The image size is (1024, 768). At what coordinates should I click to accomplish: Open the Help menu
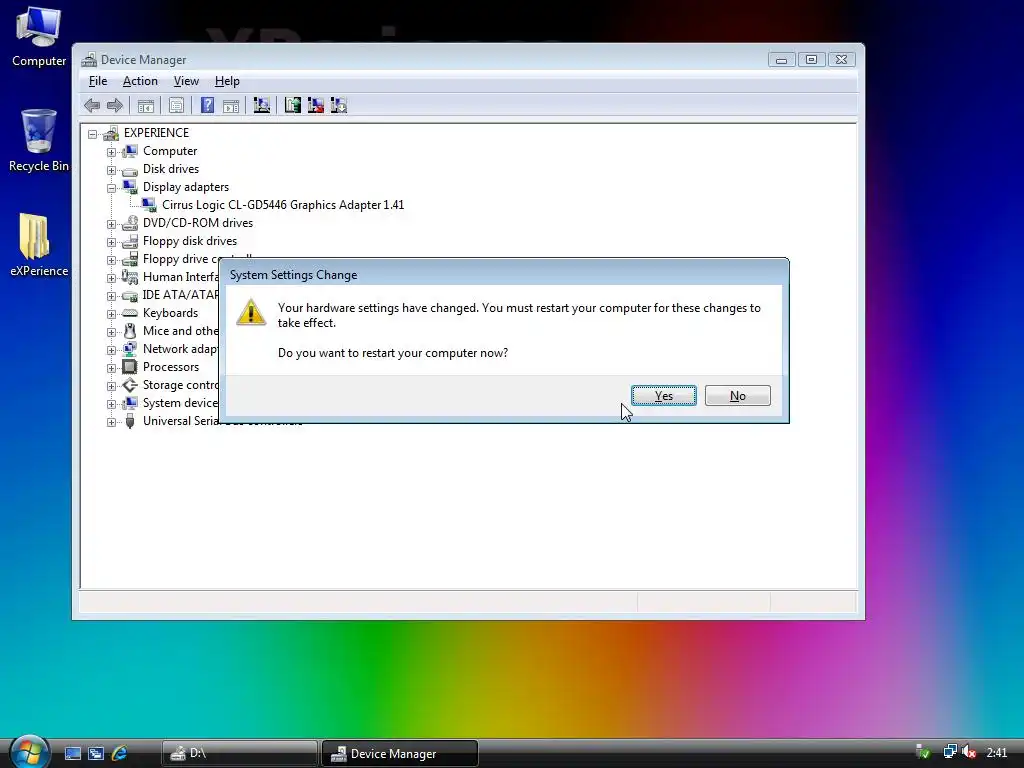point(227,81)
